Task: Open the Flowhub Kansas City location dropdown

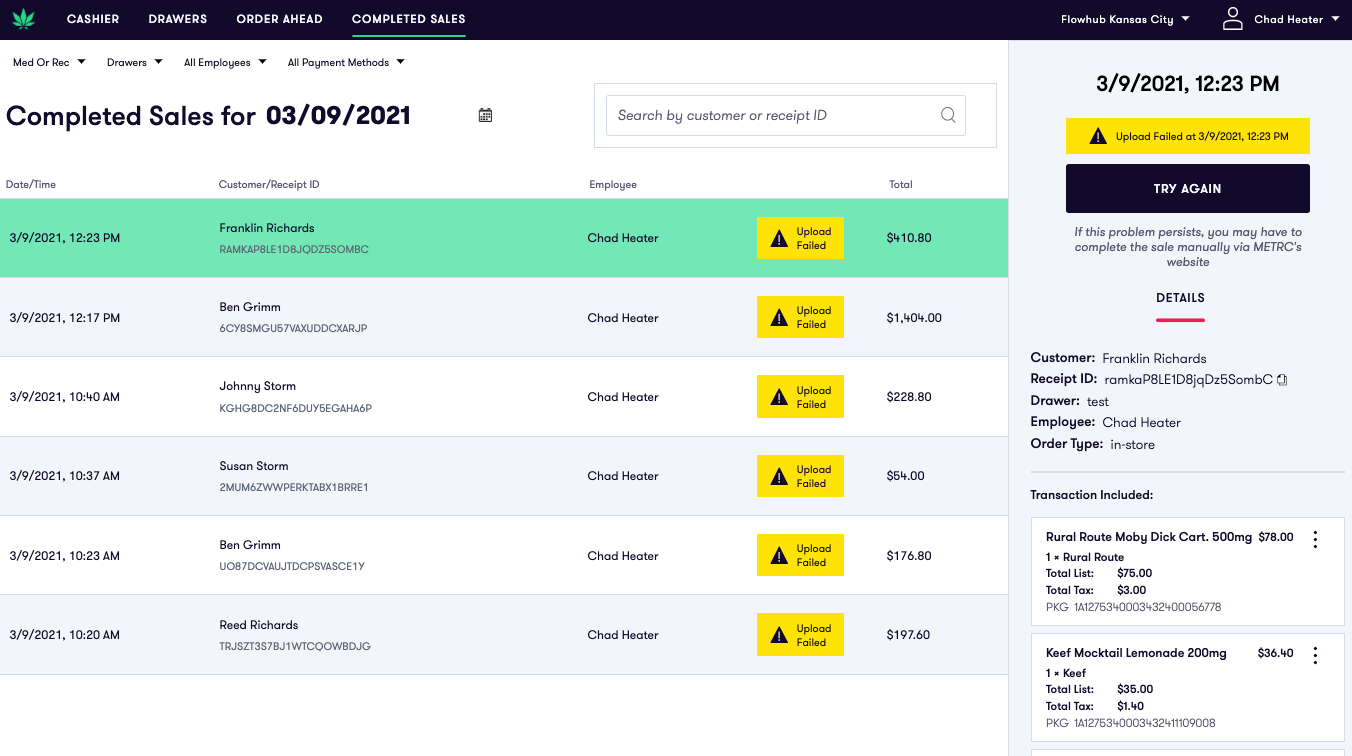Action: [x=1125, y=19]
